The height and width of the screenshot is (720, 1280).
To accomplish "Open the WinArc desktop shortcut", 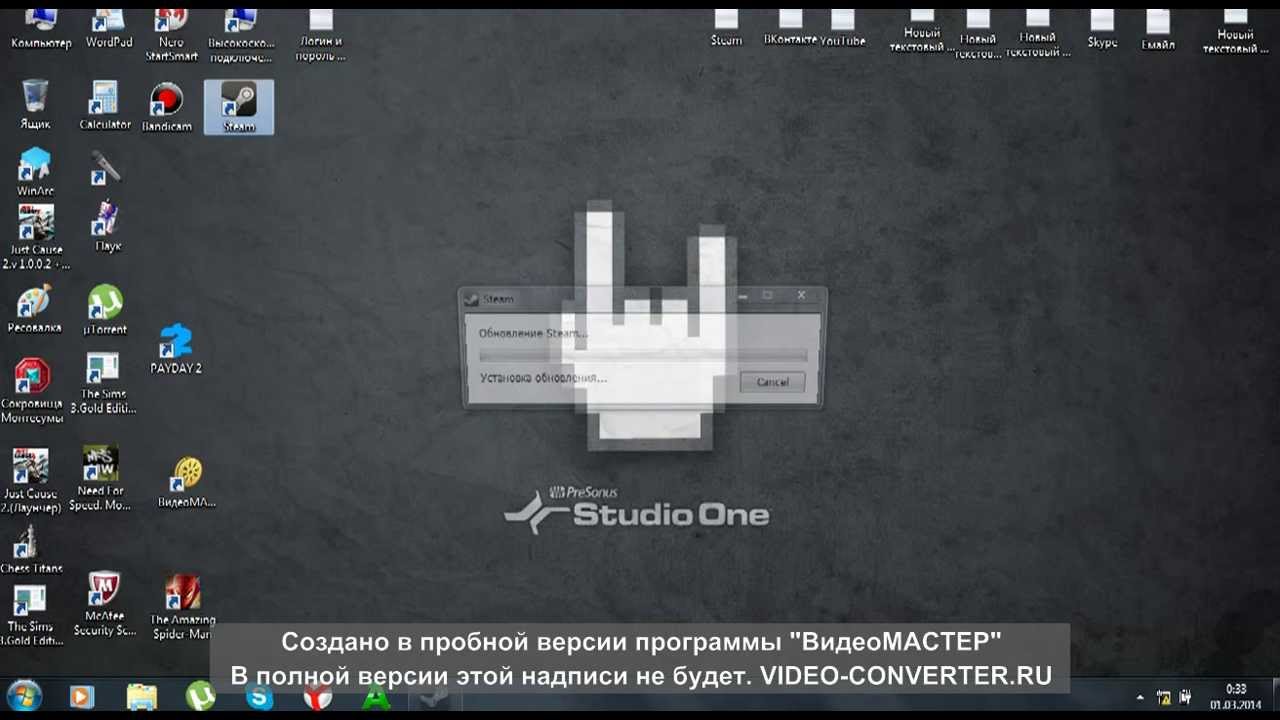I will (x=35, y=172).
